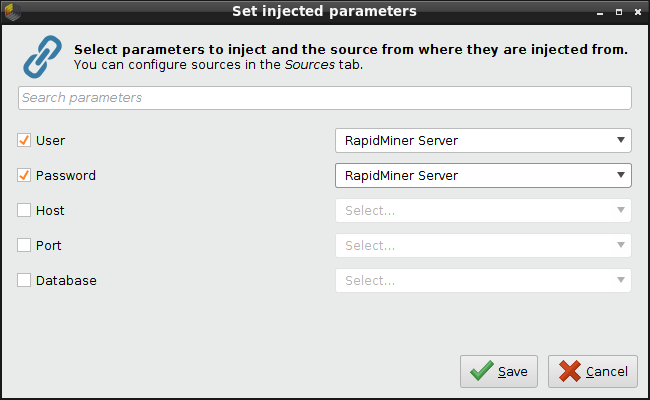Click the app icon in title bar
The width and height of the screenshot is (650, 400).
click(x=11, y=12)
